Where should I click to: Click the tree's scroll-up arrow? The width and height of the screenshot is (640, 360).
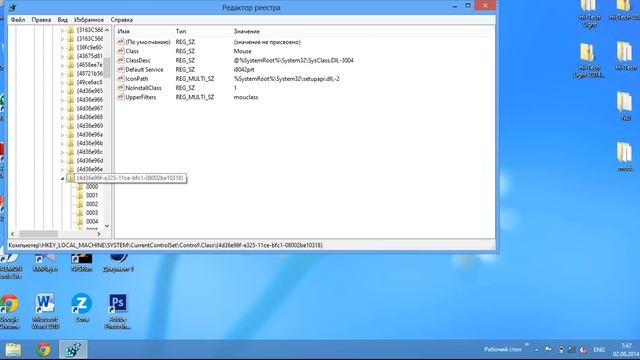(x=107, y=30)
